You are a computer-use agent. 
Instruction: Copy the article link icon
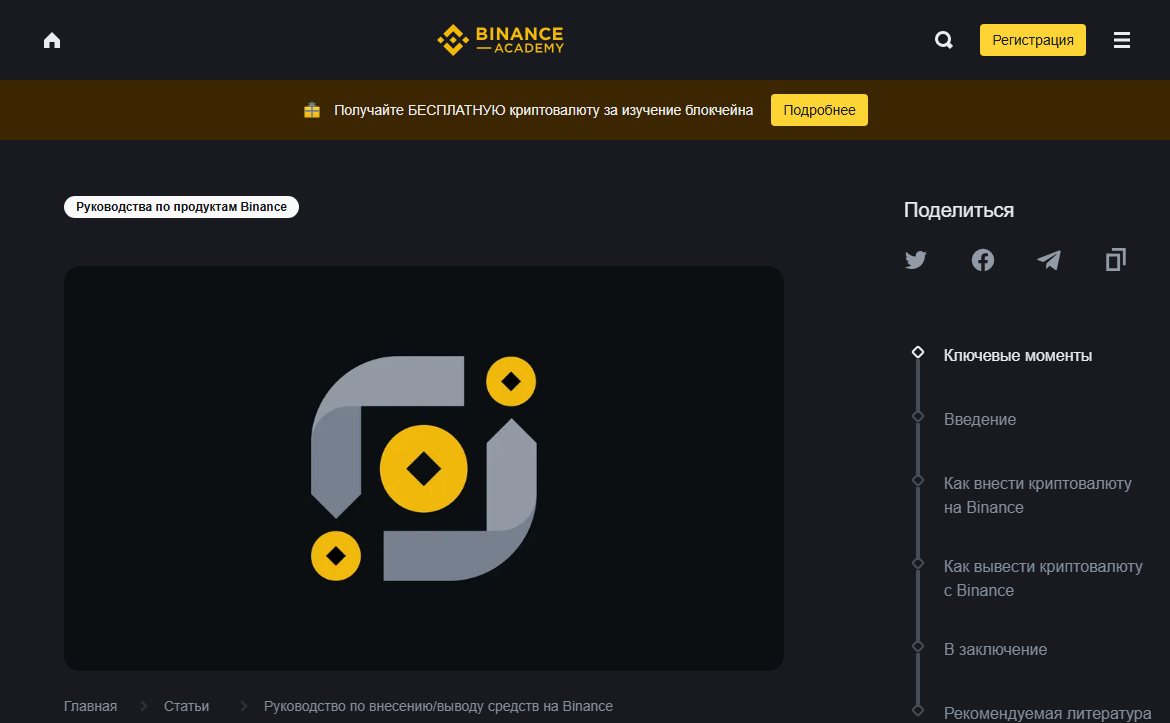1116,260
